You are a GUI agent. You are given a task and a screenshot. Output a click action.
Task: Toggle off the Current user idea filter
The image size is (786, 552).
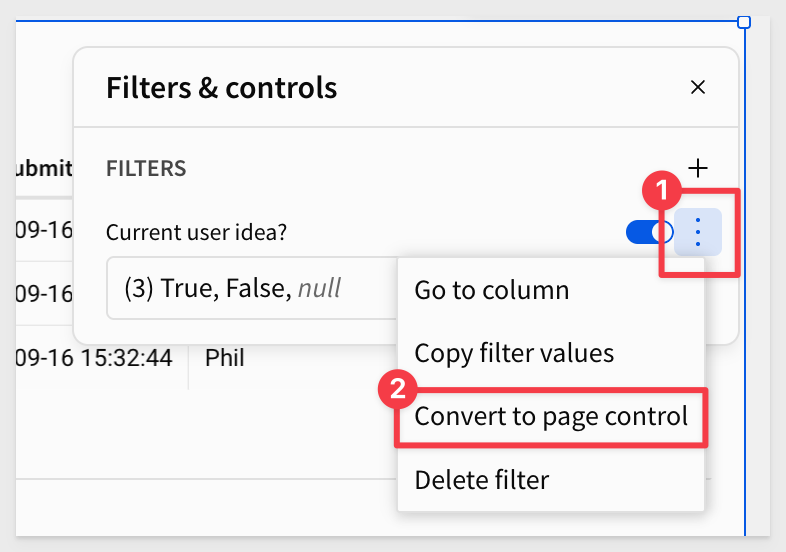(x=649, y=232)
